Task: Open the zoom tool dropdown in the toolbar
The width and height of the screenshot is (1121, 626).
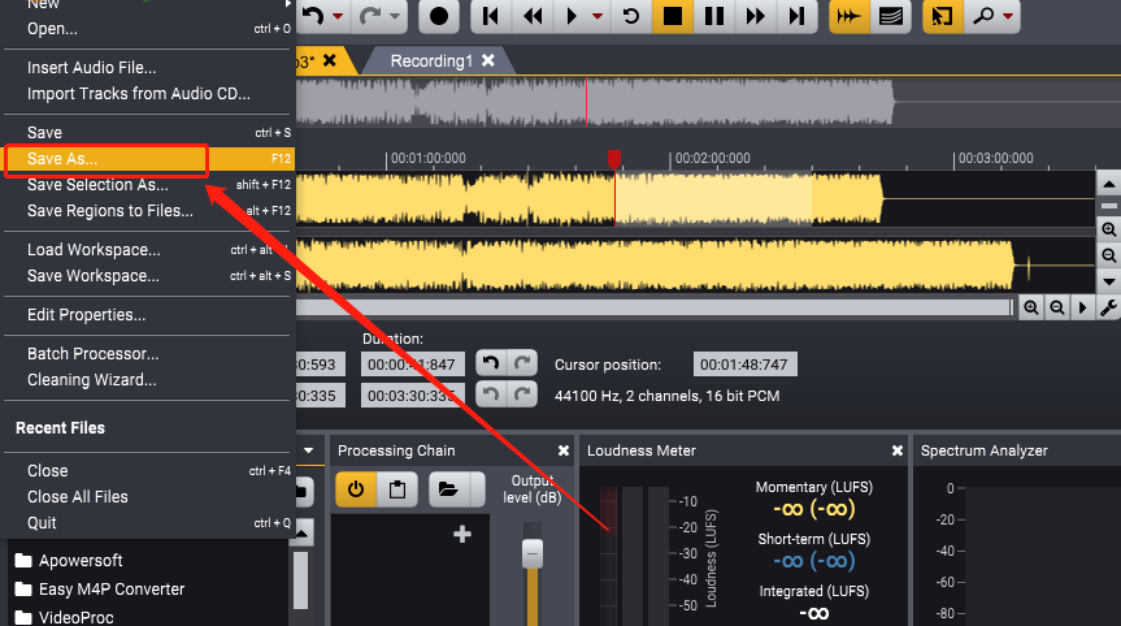Action: [1008, 16]
